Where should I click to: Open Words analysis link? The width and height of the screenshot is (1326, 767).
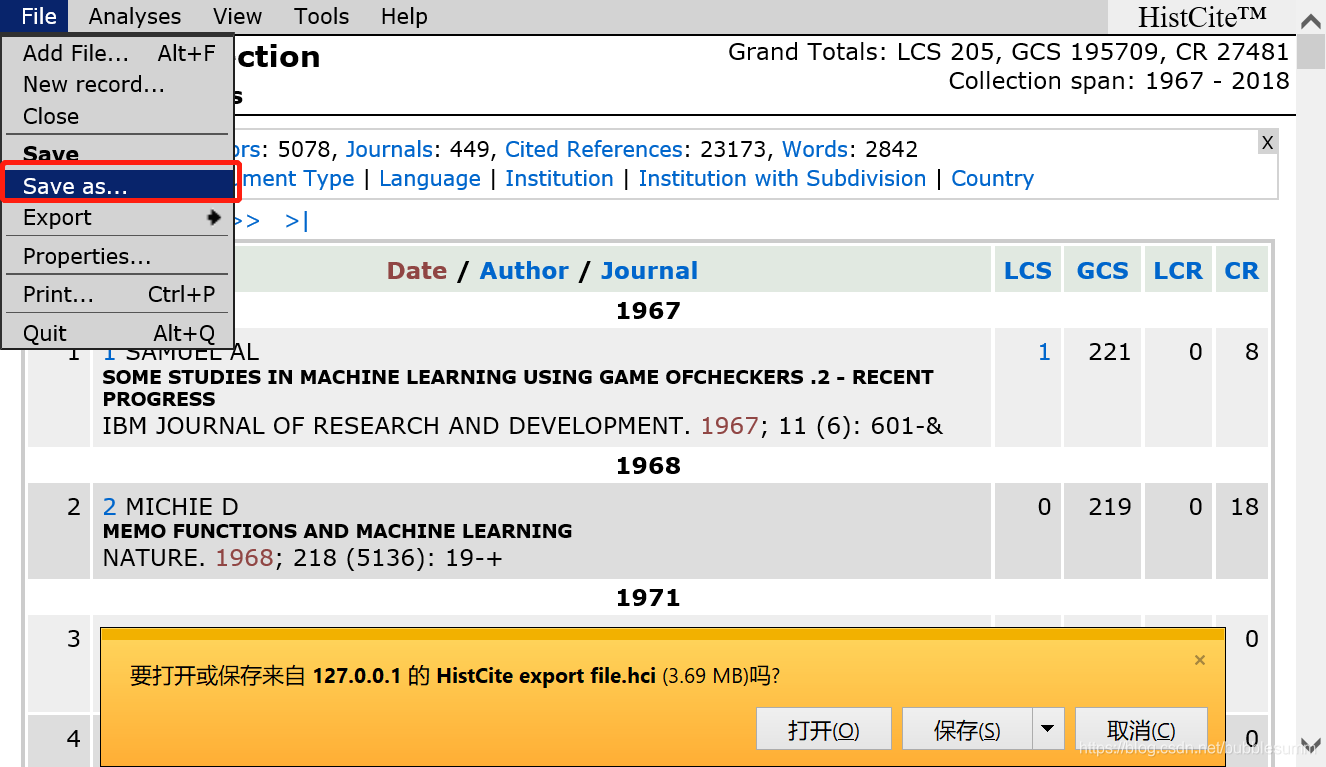[815, 150]
